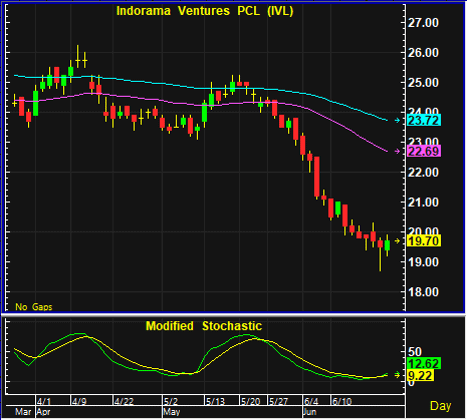This screenshot has width=467, height=420.
Task: Click the 27.00 price axis label
Action: pos(423,23)
